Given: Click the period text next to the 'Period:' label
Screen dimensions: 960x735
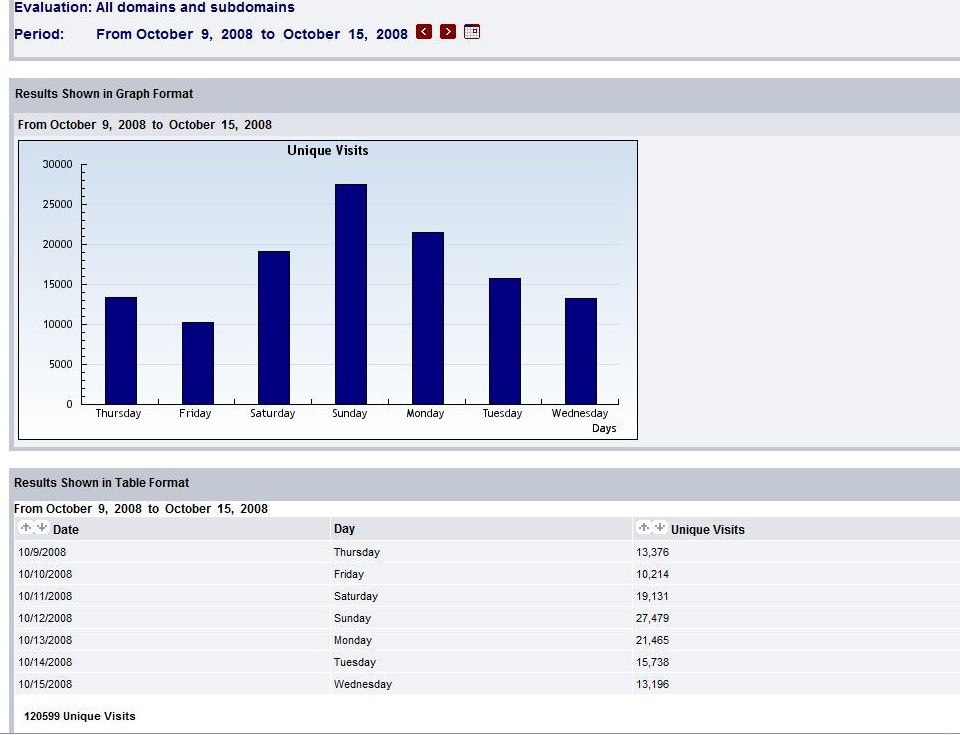Looking at the screenshot, I should coord(252,34).
